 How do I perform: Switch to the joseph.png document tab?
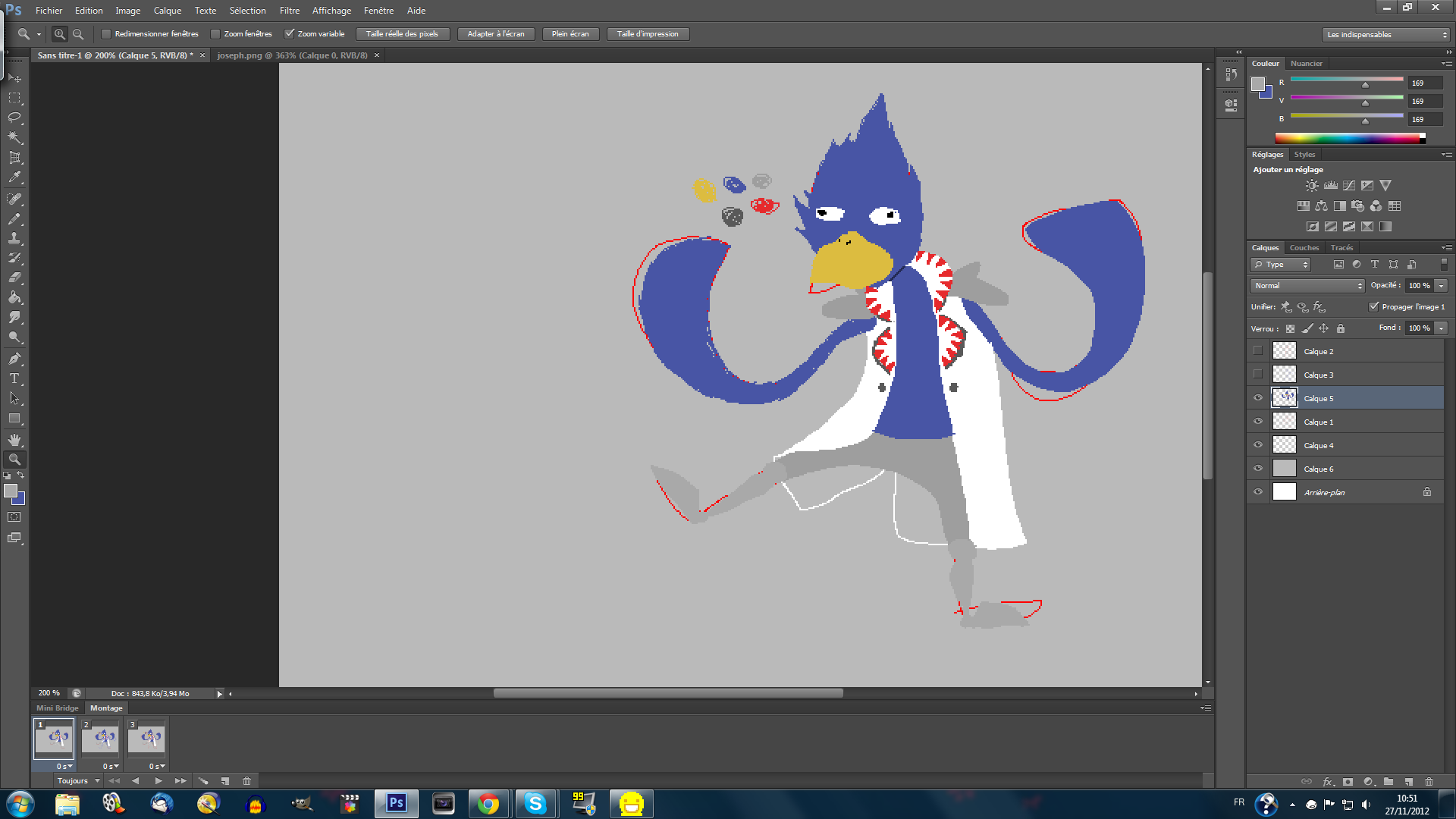pos(292,55)
